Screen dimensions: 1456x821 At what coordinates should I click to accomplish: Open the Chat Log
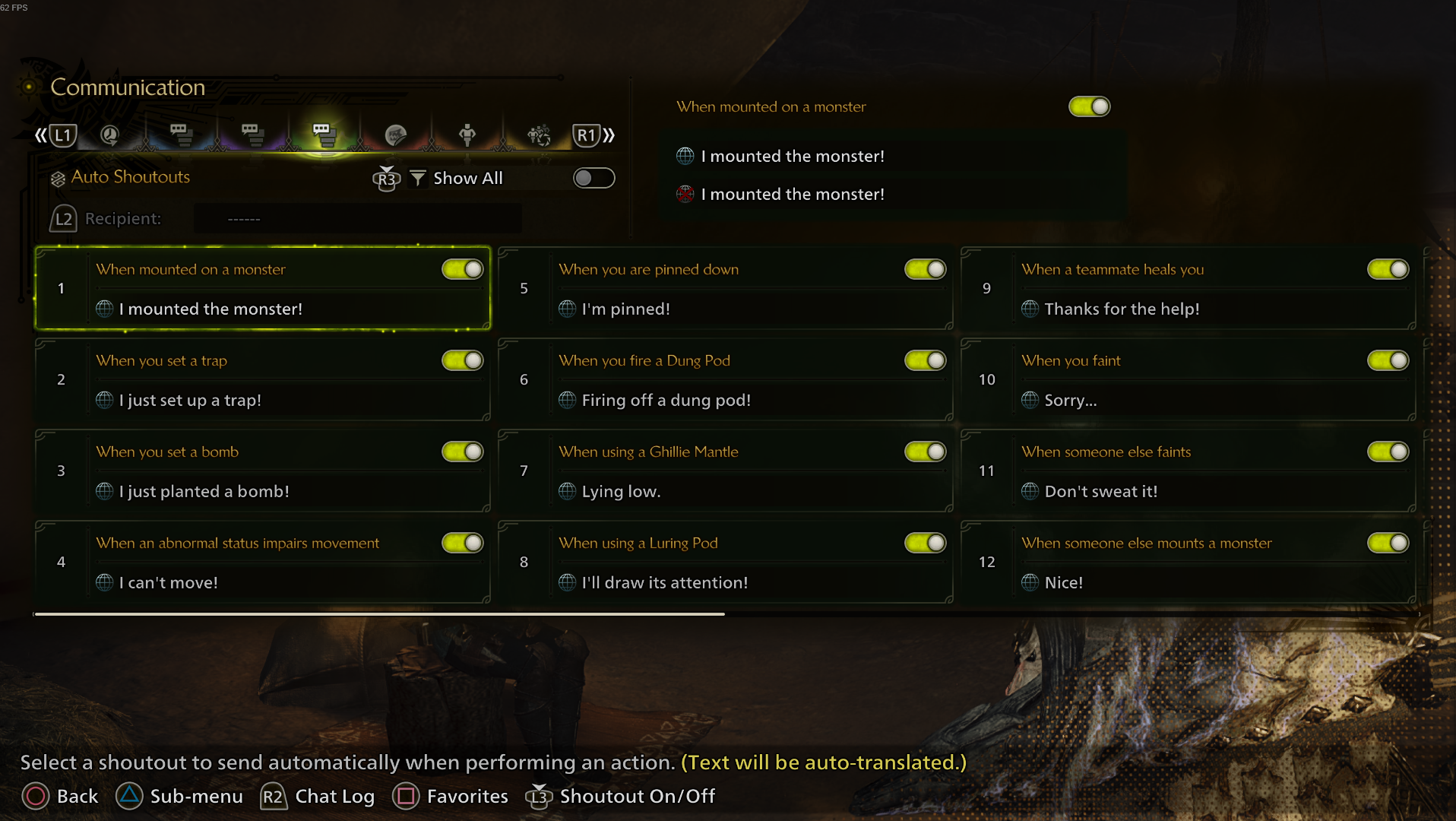[x=318, y=796]
